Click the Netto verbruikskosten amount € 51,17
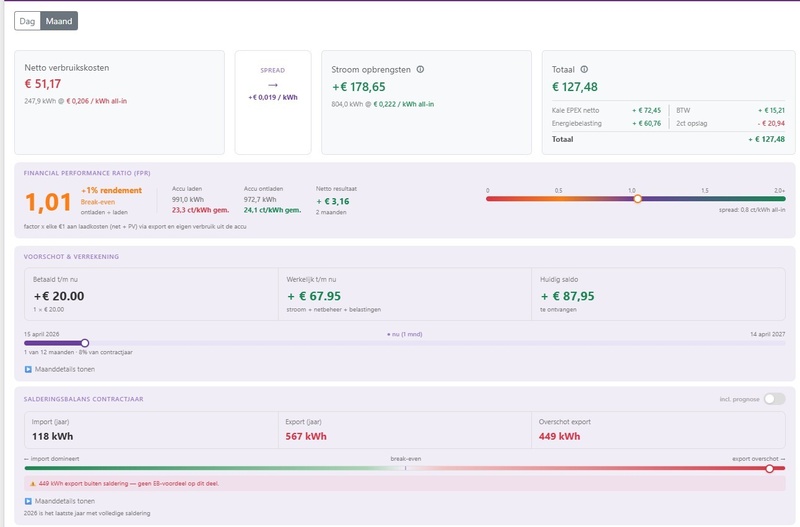Viewport: 800px width, 527px height. (43, 84)
